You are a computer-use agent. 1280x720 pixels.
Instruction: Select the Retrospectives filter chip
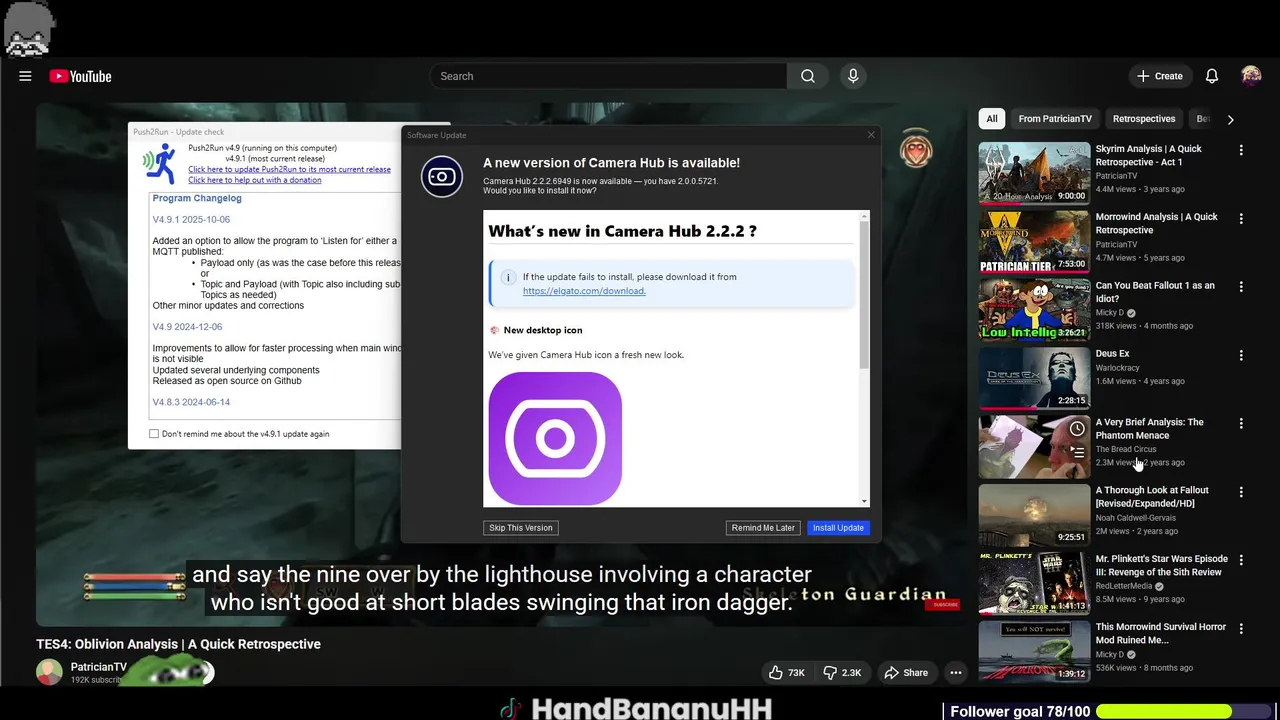(x=1144, y=119)
